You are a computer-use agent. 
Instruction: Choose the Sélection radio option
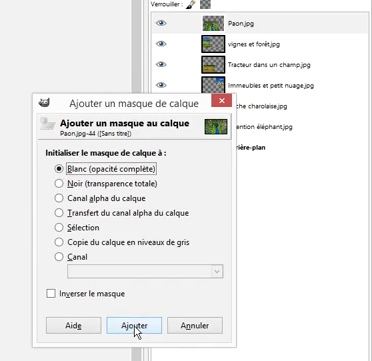[x=59, y=227]
